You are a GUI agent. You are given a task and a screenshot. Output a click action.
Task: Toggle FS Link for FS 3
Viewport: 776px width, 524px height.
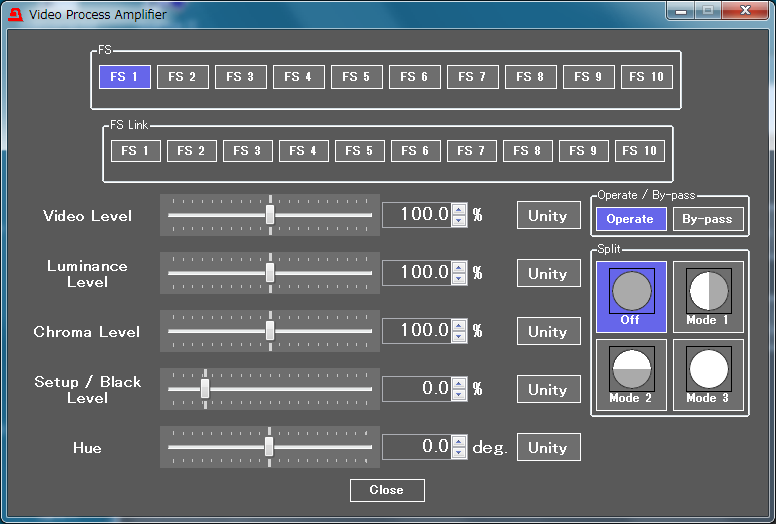pyautogui.click(x=247, y=151)
